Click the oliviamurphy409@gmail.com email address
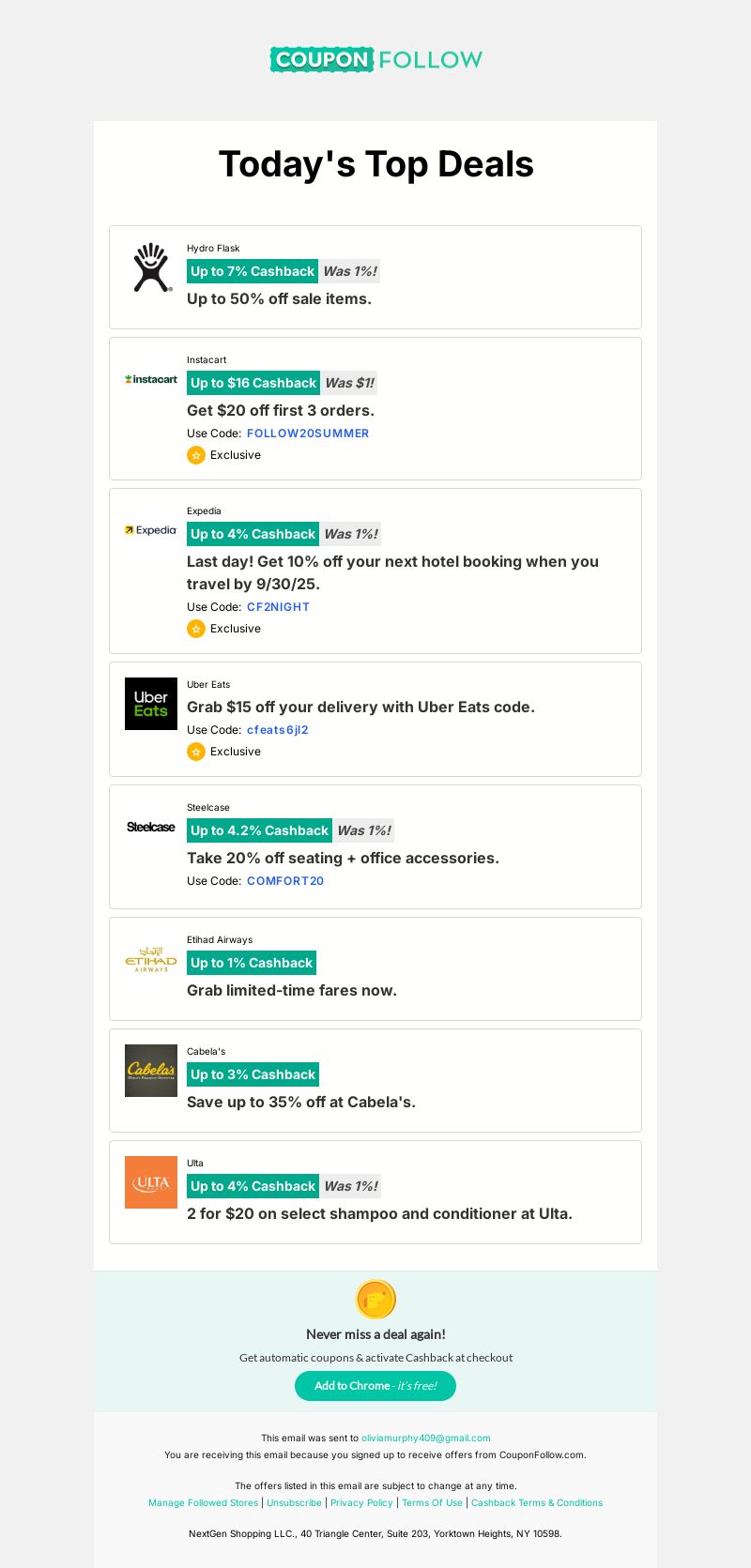Screen dimensions: 751x1568 [x=425, y=1438]
